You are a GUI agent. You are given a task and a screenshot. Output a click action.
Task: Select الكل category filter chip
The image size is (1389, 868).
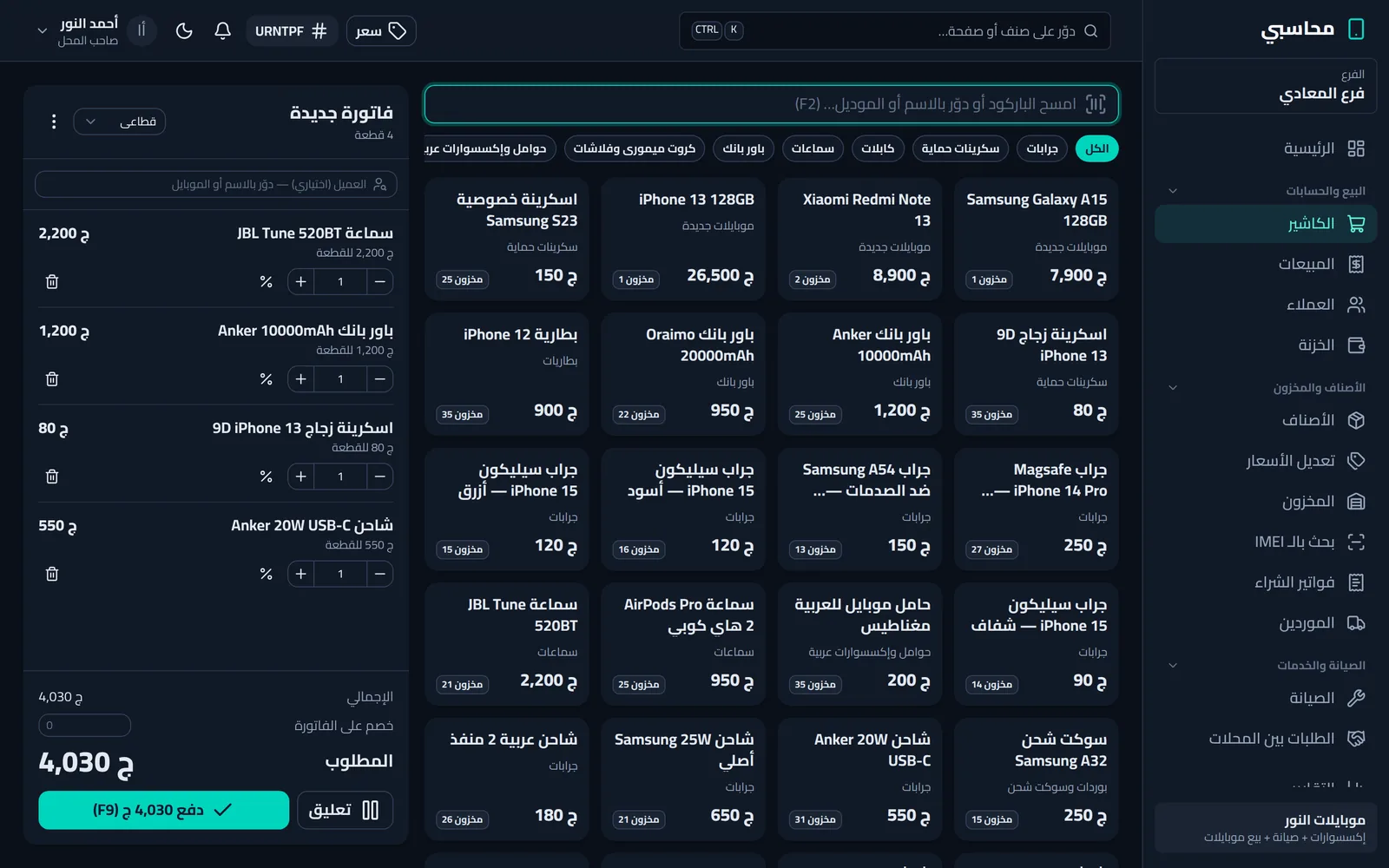[x=1096, y=148]
